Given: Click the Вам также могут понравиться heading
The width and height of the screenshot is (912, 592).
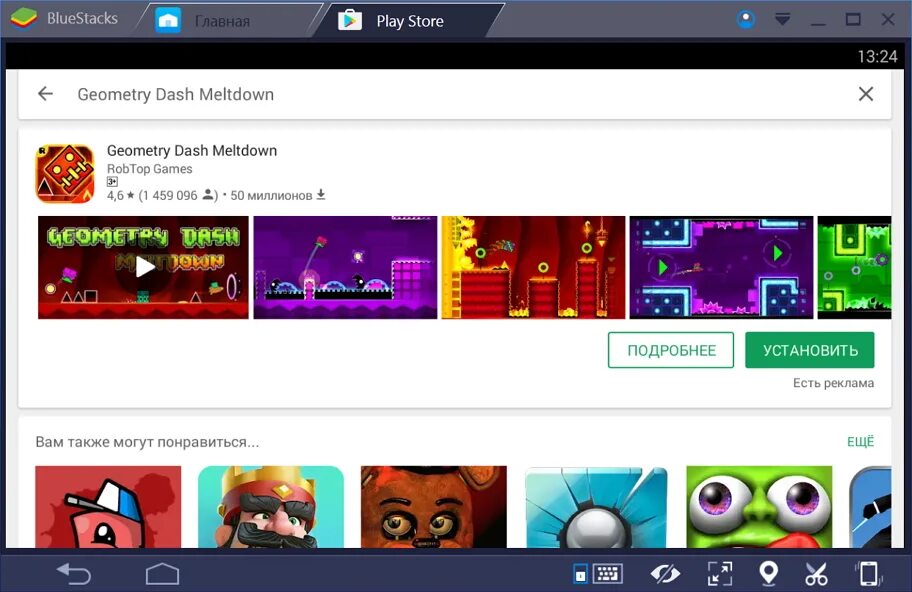Looking at the screenshot, I should 147,442.
